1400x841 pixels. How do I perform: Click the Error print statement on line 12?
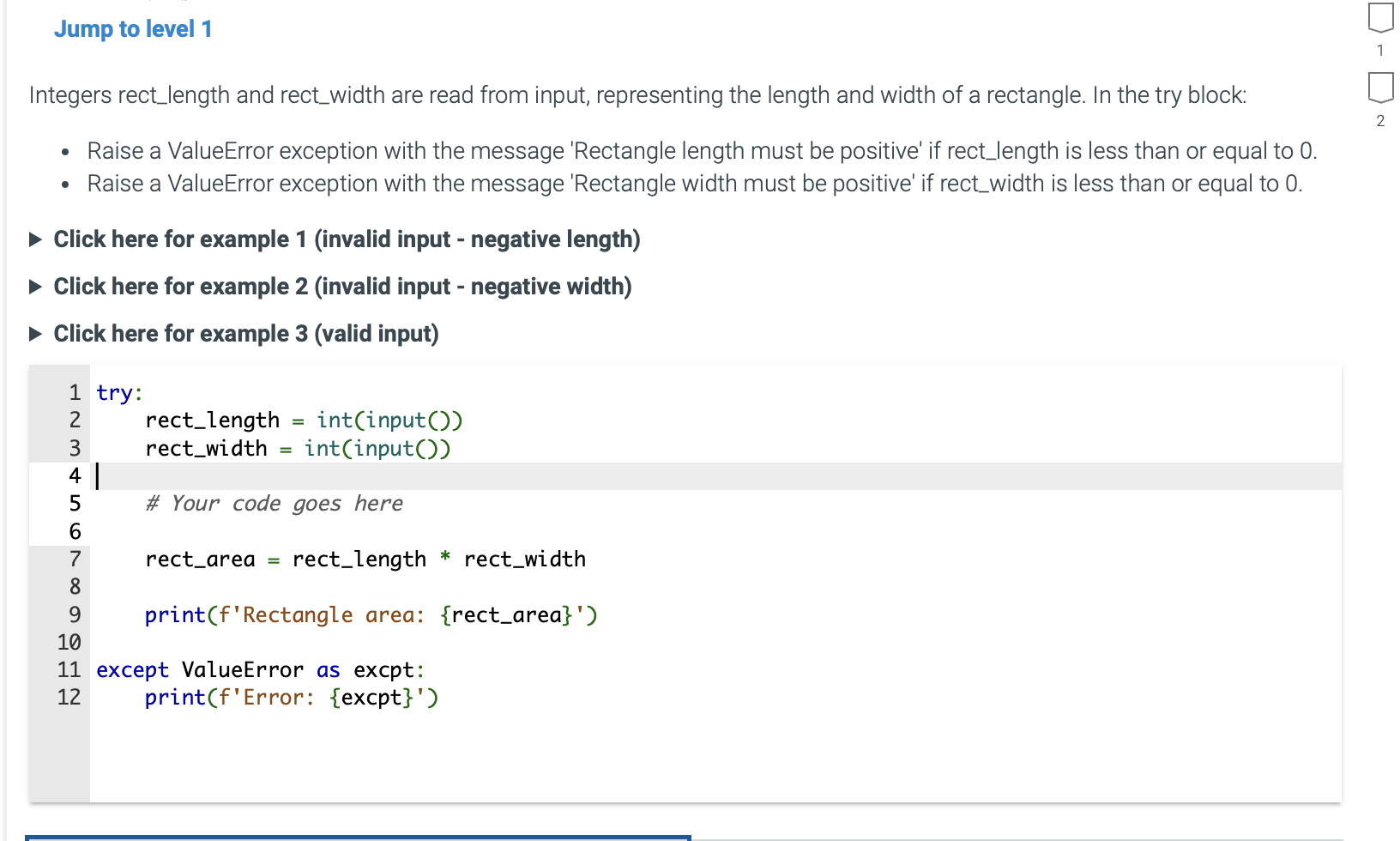291,698
